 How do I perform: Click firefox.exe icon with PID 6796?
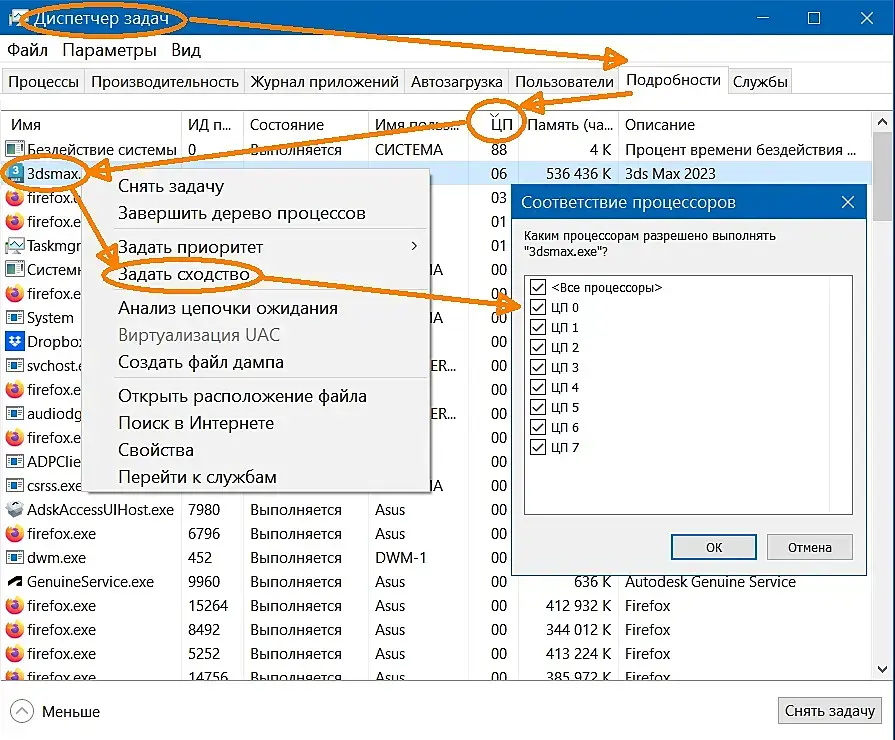click(x=15, y=533)
